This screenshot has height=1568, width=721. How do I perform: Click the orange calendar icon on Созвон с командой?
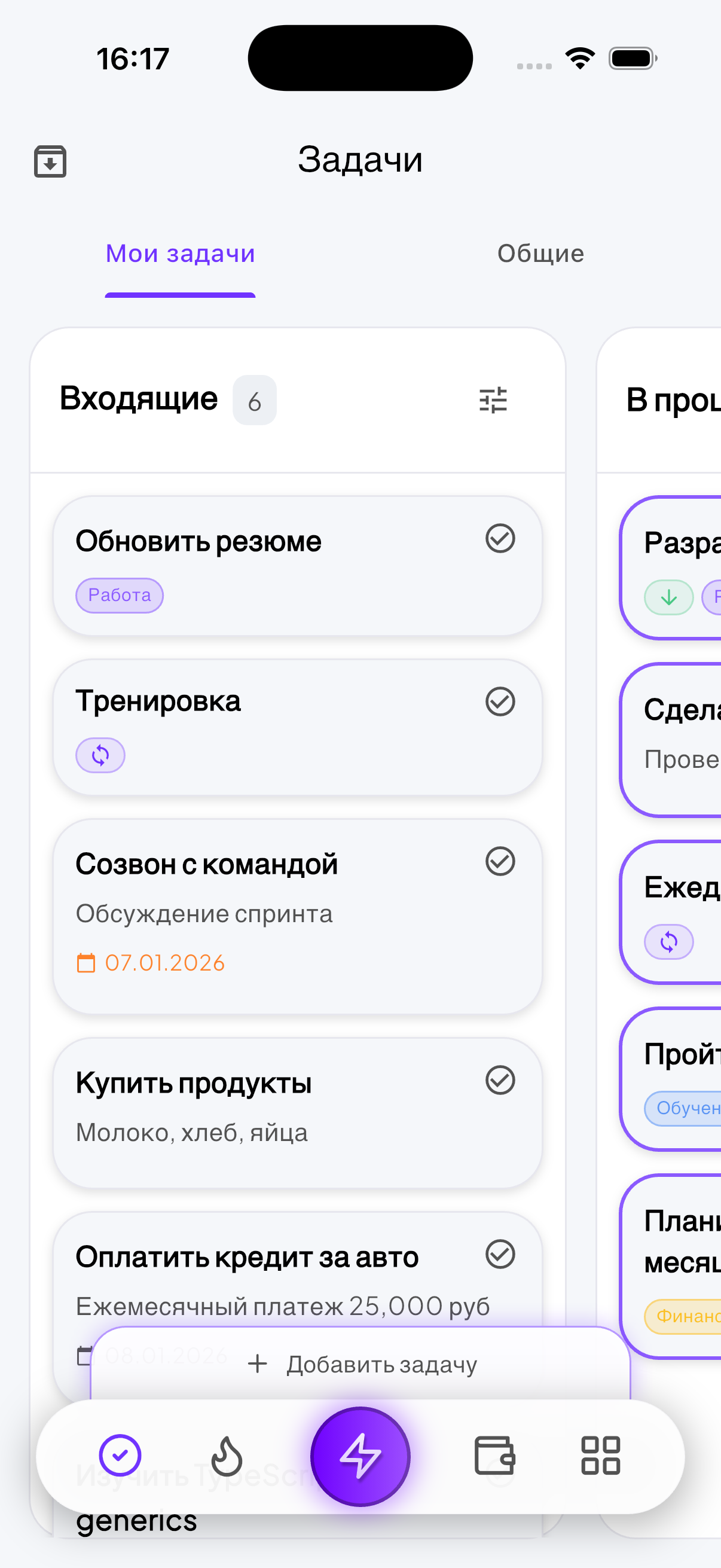[85, 962]
